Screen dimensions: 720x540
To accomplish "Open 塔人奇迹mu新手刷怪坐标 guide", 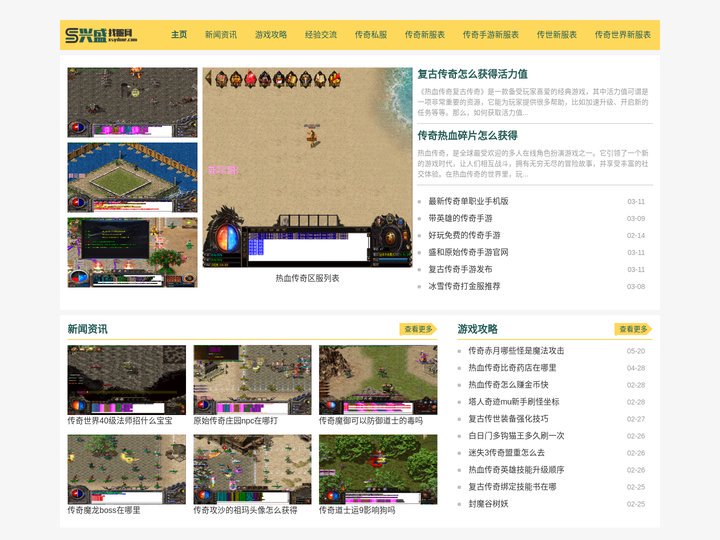I will click(513, 402).
